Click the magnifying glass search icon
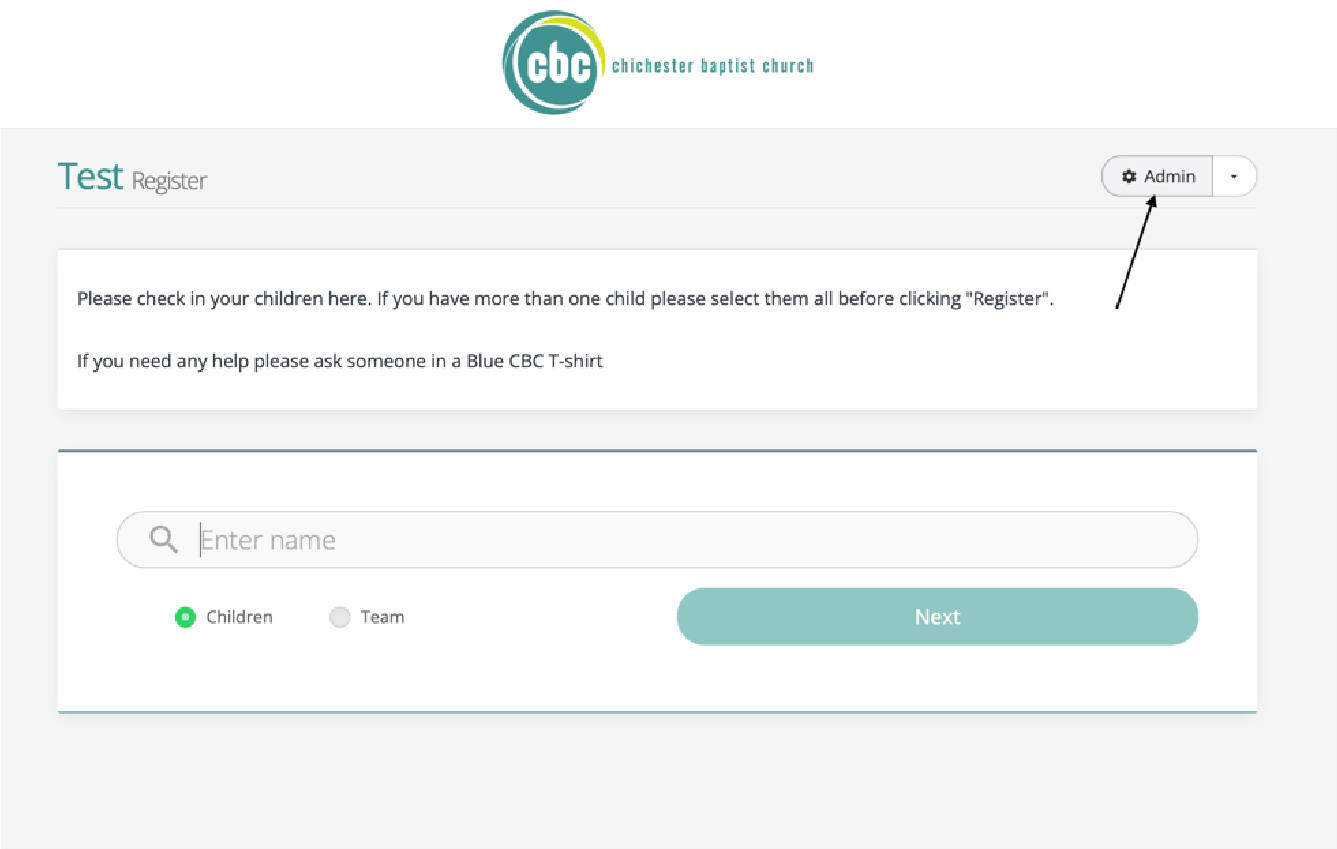1337x849 pixels. point(163,539)
